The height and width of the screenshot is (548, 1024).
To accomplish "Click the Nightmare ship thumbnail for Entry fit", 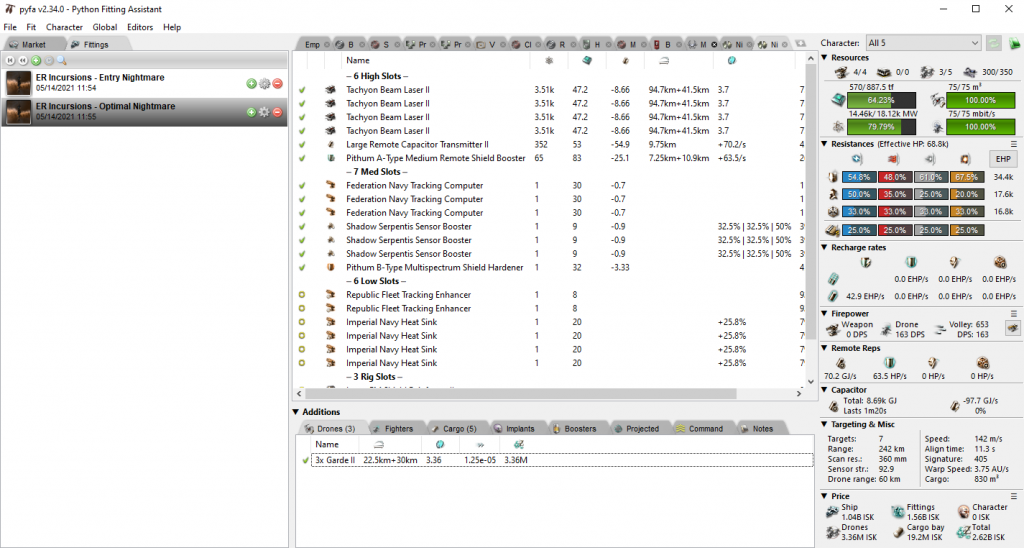I will click(18, 83).
